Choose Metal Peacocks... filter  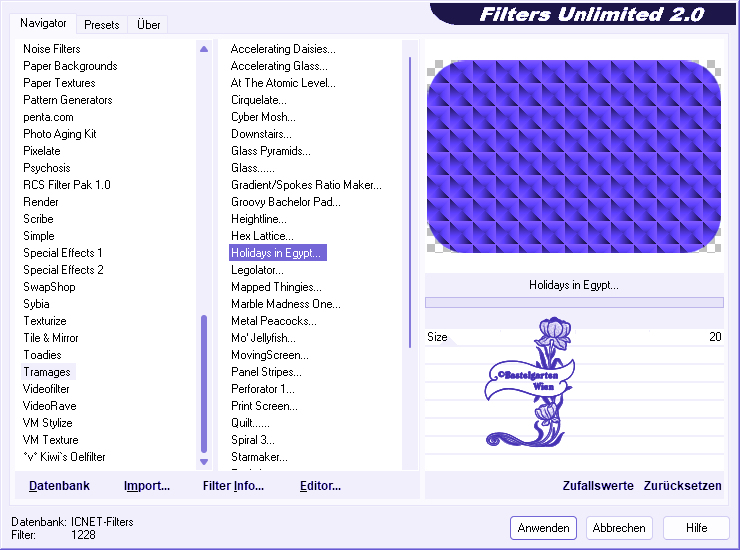click(274, 321)
